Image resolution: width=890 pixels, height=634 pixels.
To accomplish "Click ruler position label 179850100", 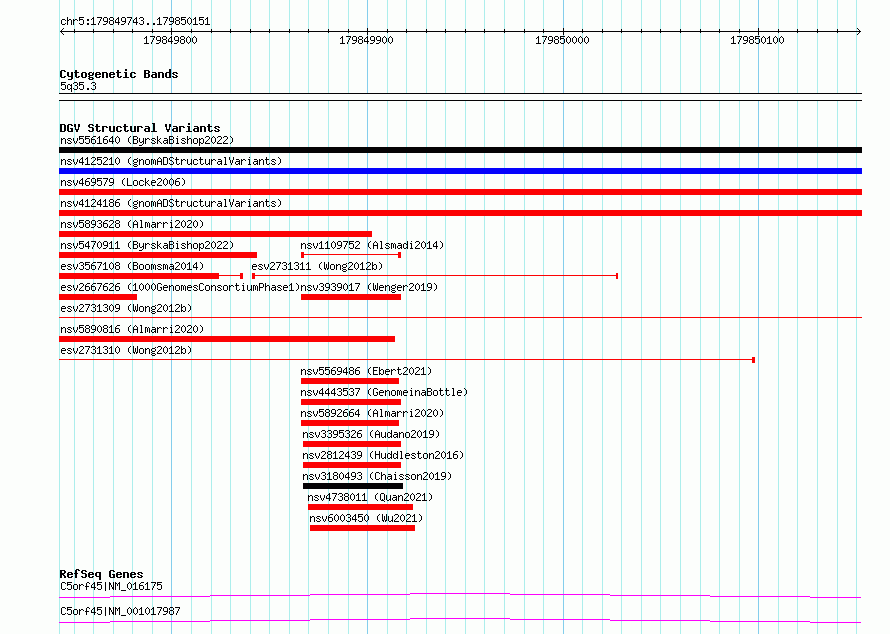I will click(757, 40).
